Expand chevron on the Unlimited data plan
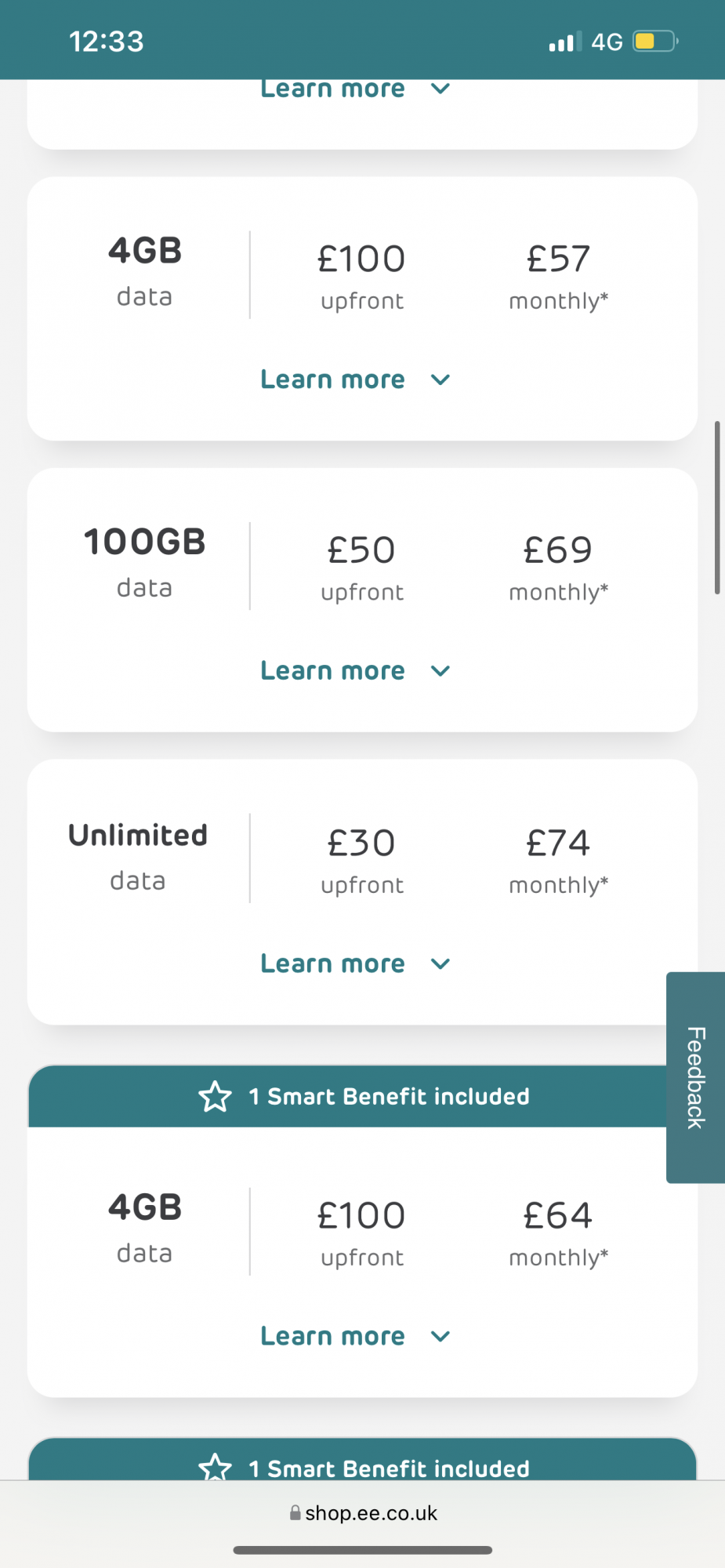The image size is (725, 1568). tap(440, 964)
